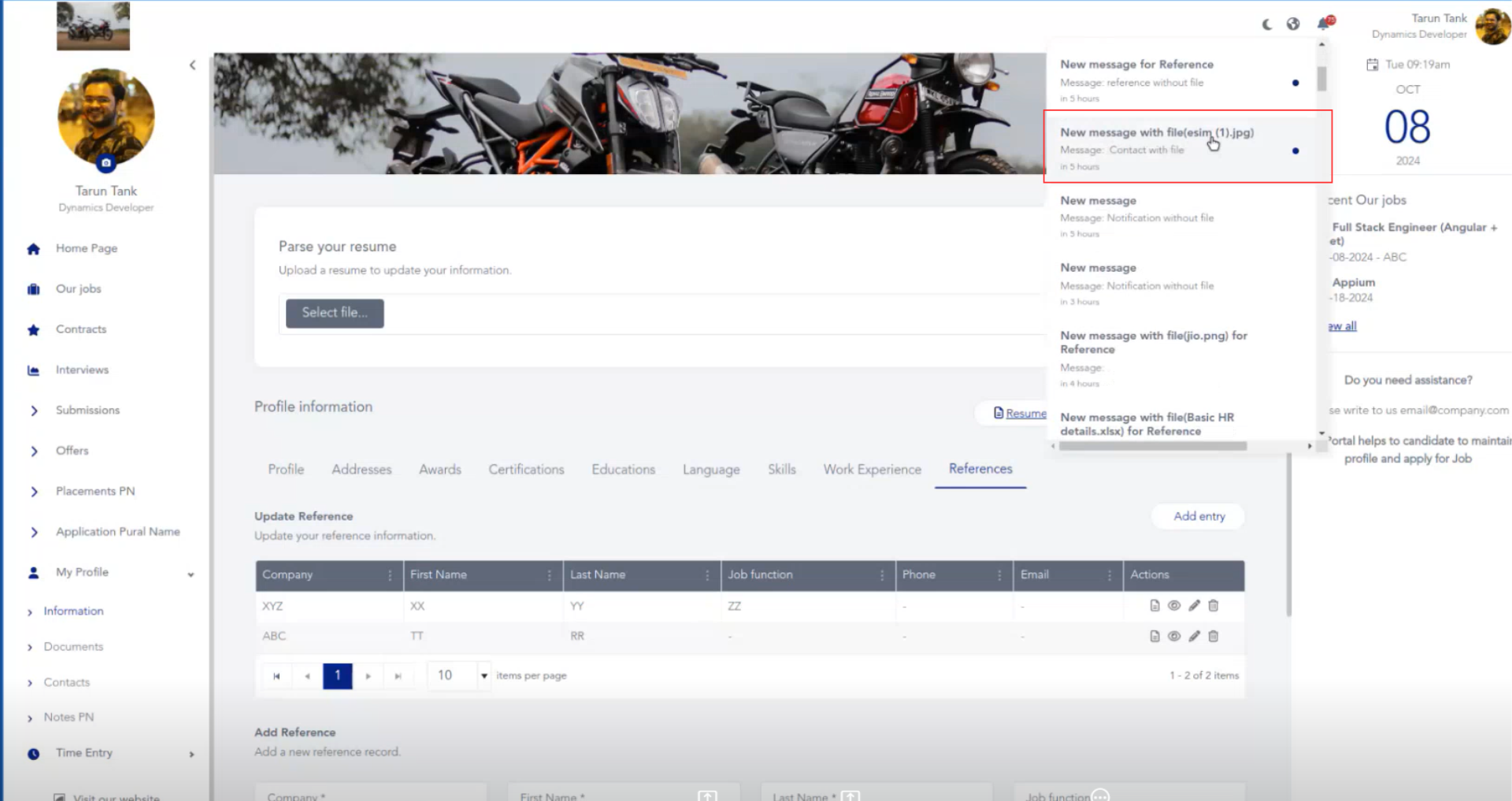Toggle dark mode moon icon
1512x801 pixels.
[x=1266, y=24]
